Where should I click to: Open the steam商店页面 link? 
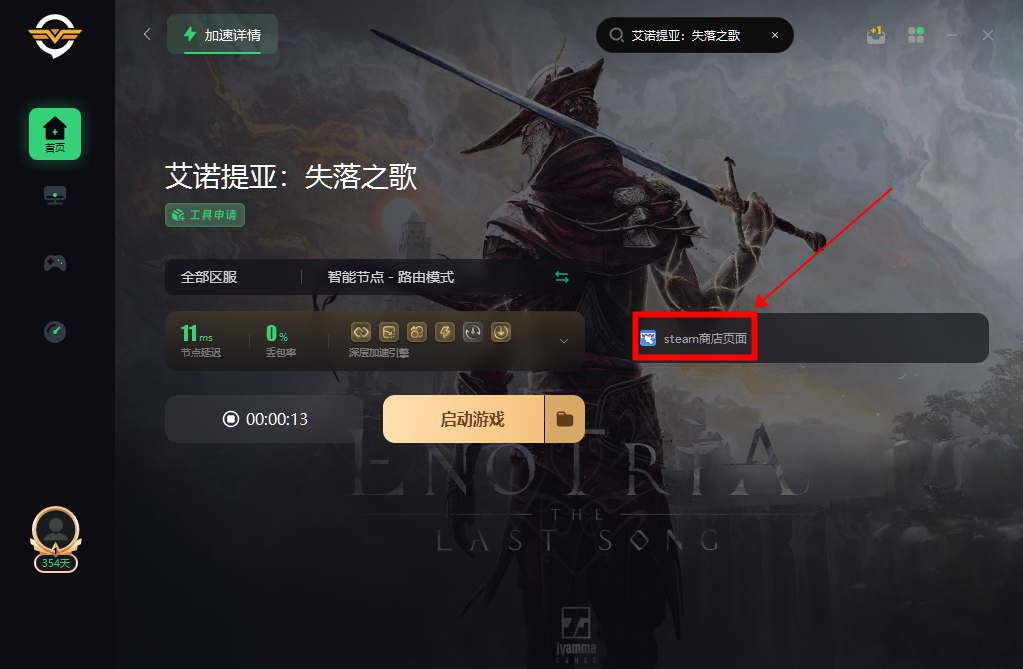tap(694, 339)
